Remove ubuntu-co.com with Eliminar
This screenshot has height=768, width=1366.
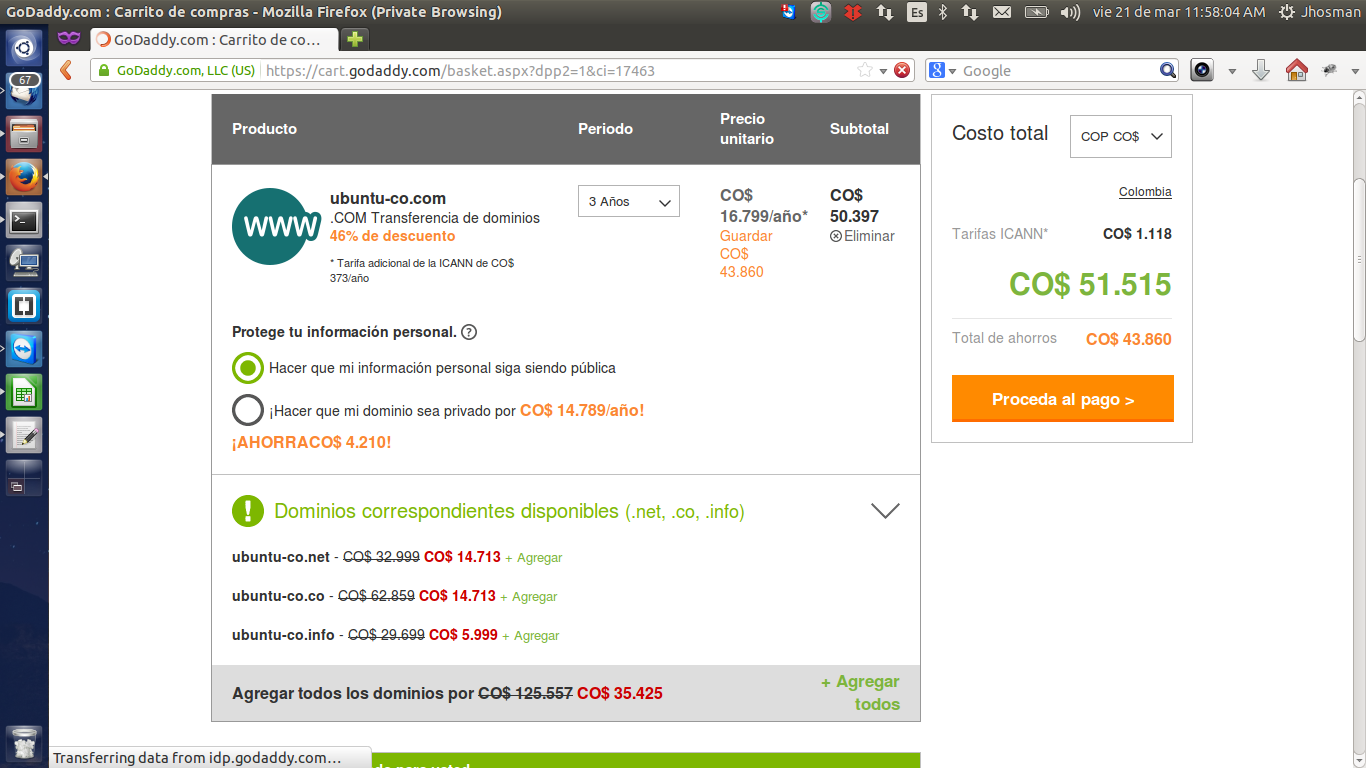pyautogui.click(x=862, y=236)
